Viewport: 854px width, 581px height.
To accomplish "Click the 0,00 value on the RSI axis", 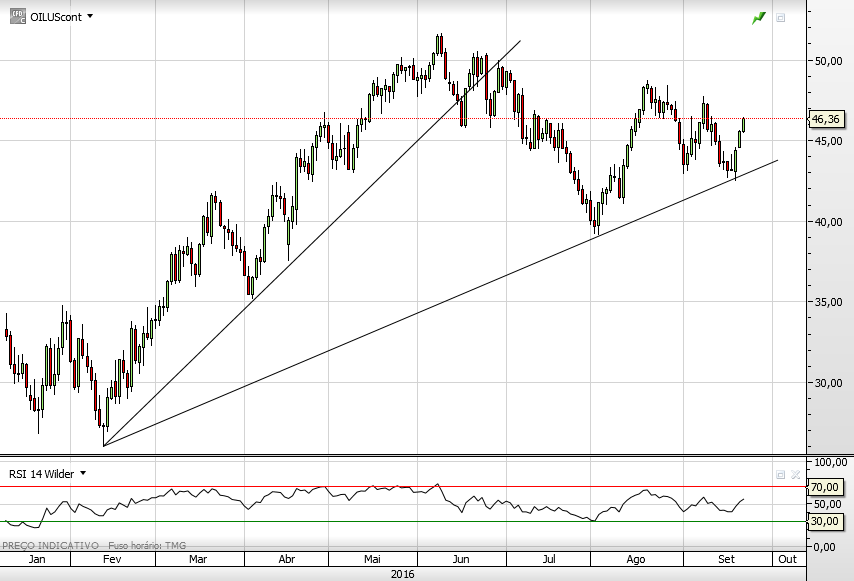I will (825, 547).
